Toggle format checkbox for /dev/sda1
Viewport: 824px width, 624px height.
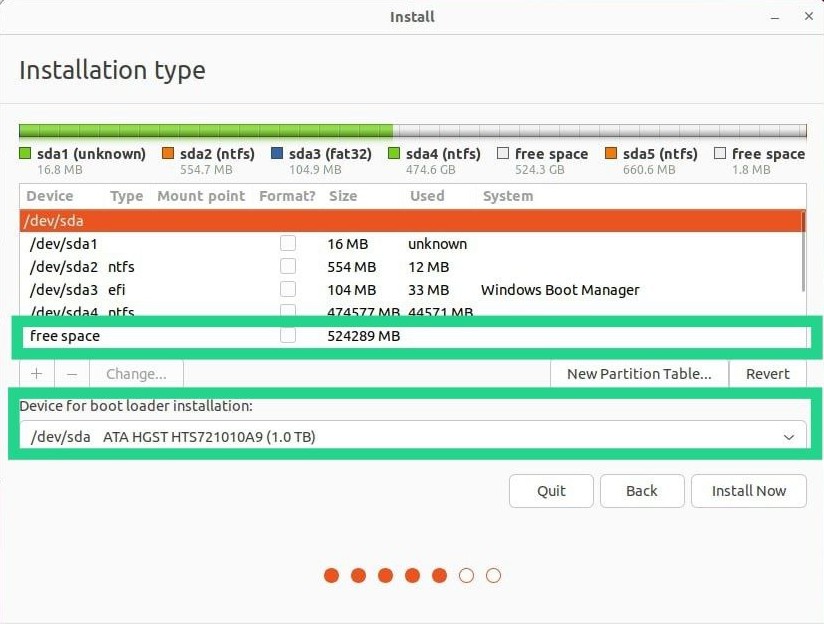[288, 243]
